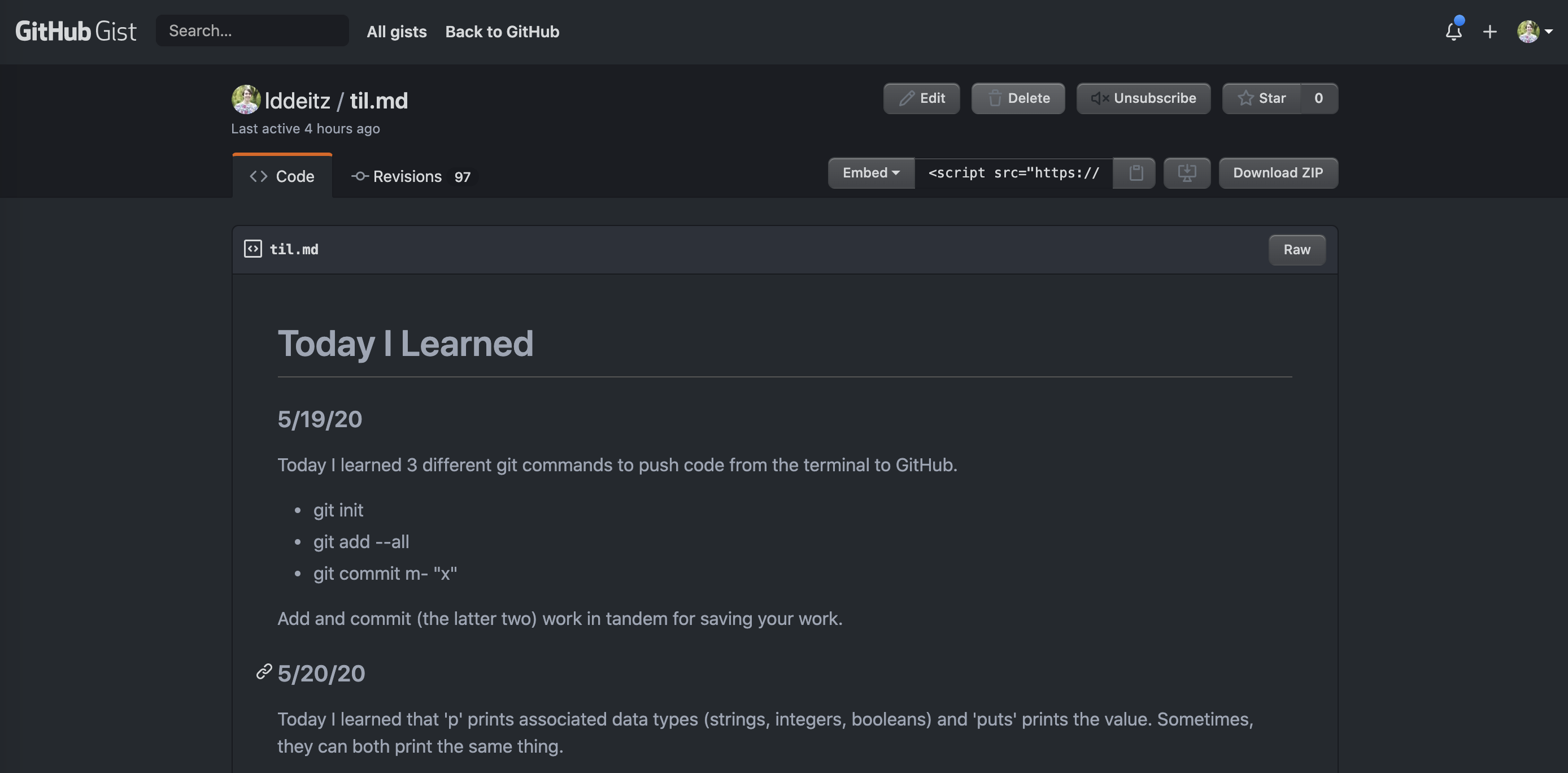Click the anchor link icon beside 5/20/20
This screenshot has width=1568, height=773.
[x=263, y=672]
